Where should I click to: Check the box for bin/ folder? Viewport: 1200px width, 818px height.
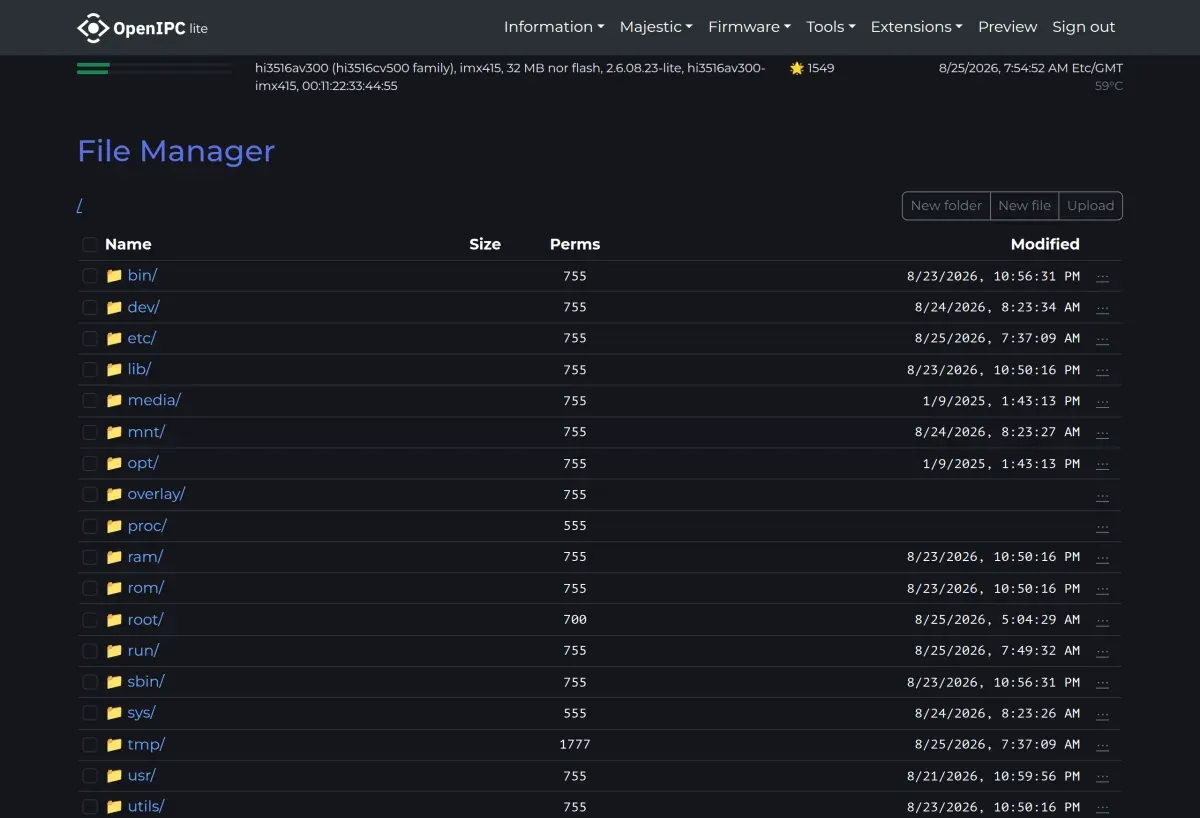tap(90, 275)
